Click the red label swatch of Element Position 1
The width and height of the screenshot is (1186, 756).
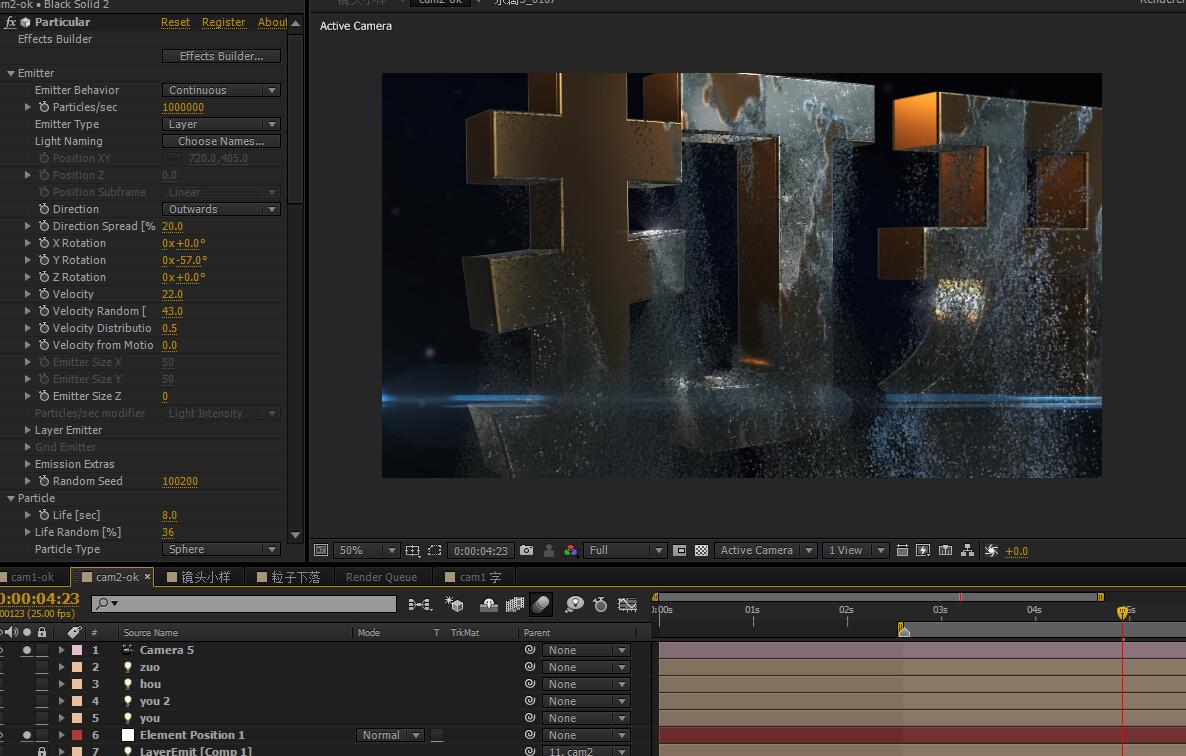click(x=77, y=735)
